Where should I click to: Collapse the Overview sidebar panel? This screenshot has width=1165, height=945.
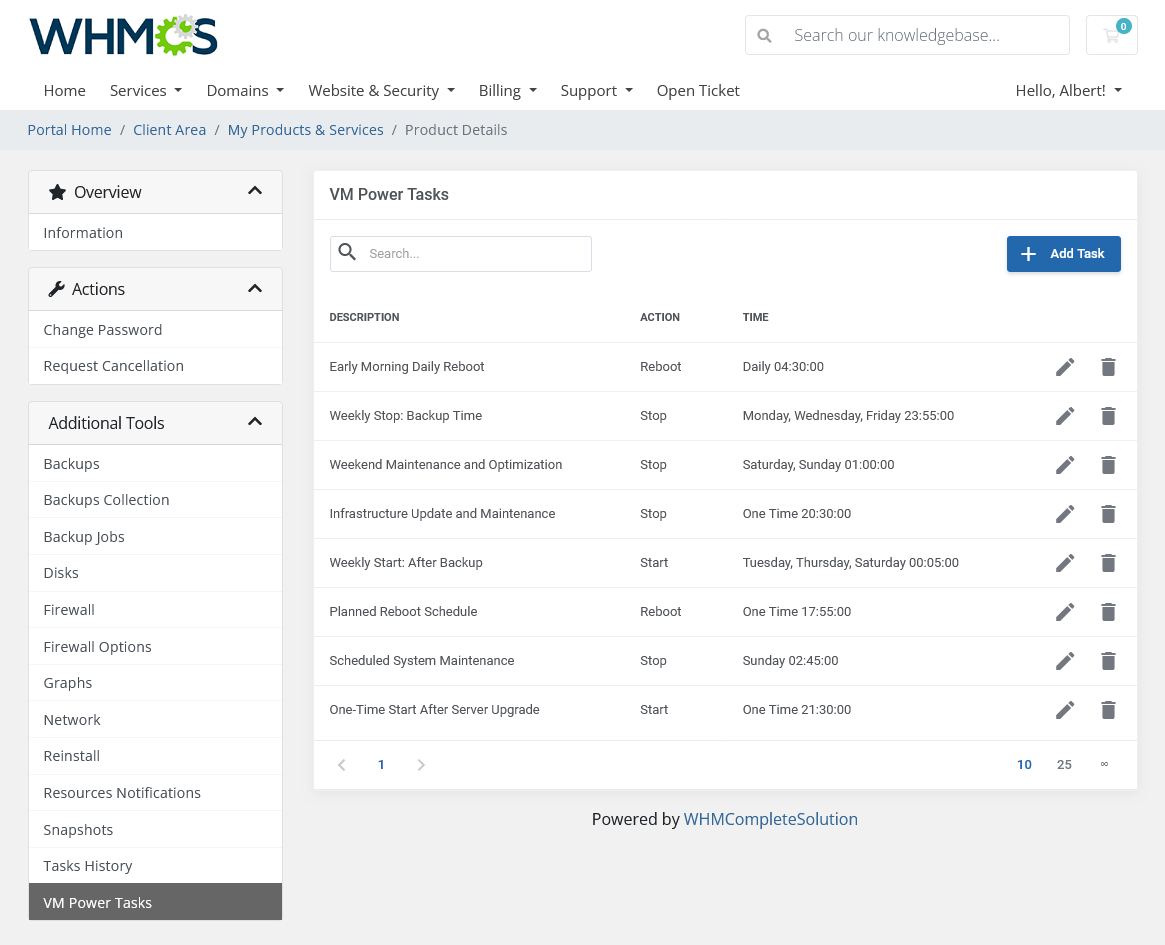255,191
